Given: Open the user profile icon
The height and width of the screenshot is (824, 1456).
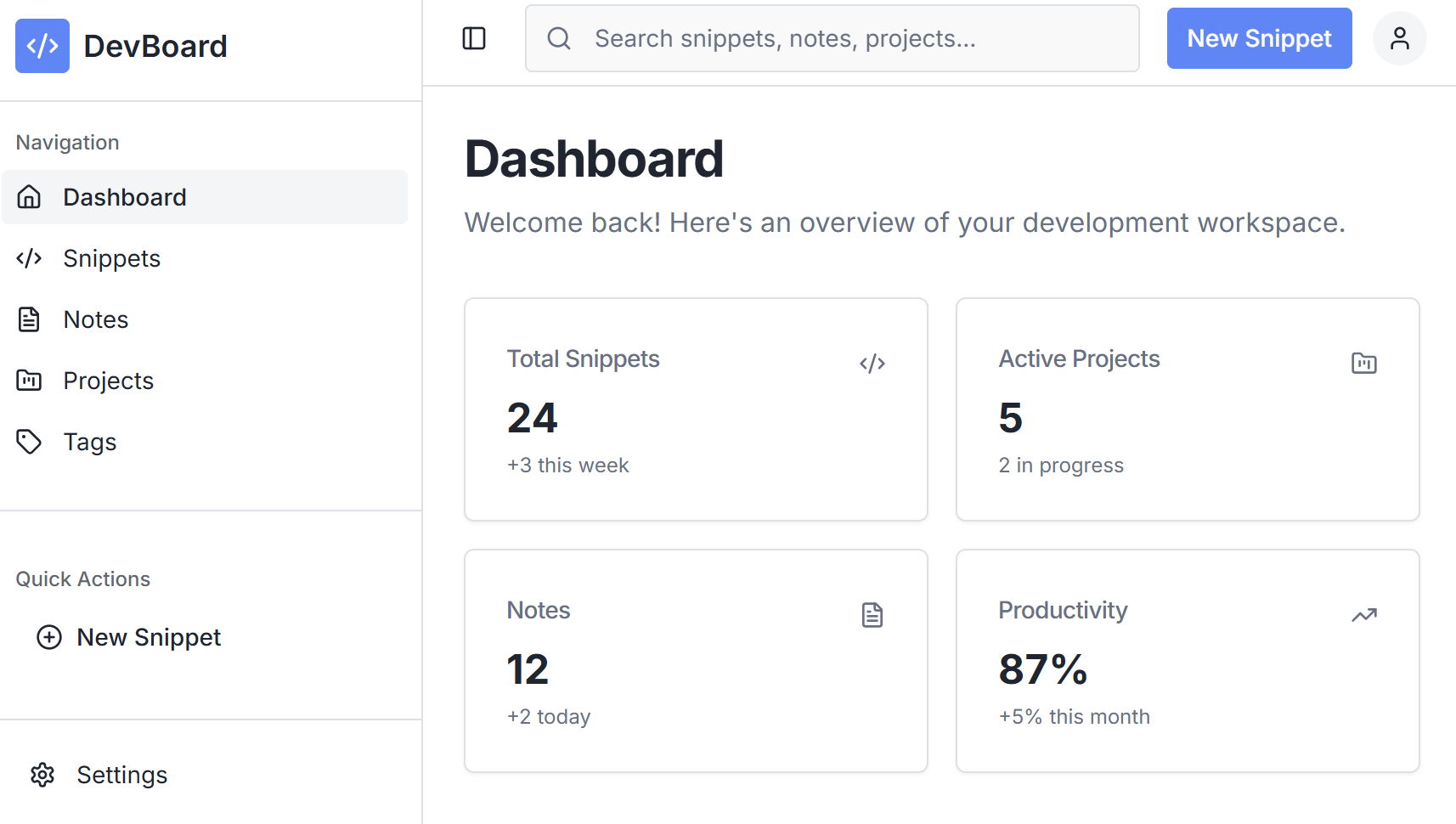Looking at the screenshot, I should [1399, 38].
